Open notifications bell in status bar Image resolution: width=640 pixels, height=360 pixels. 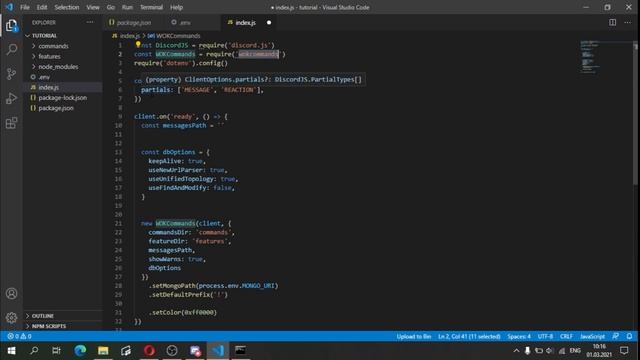click(629, 336)
